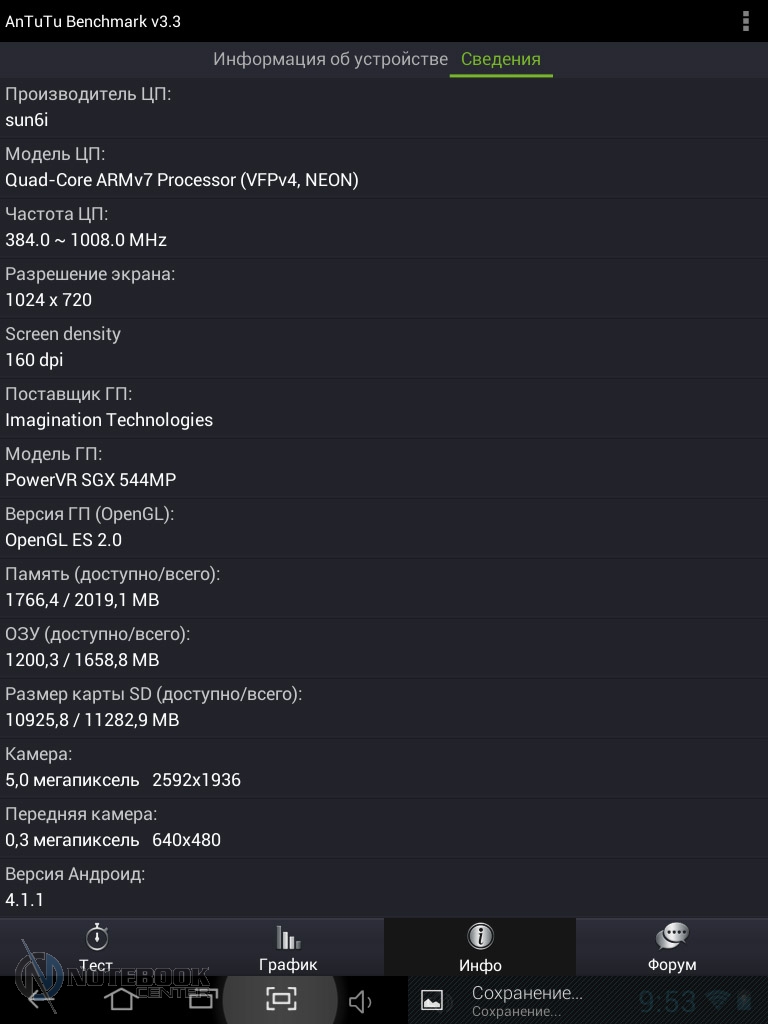Image resolution: width=768 pixels, height=1024 pixels.
Task: Tap the Разрешение экрана 1024 x 720 entry
Action: pyautogui.click(x=384, y=288)
